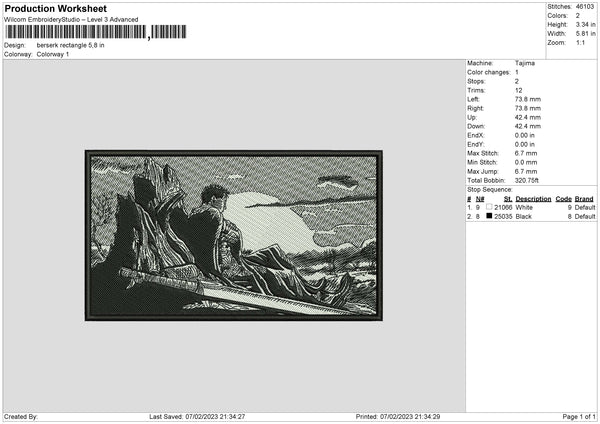Click the Max Jump value 6.7 mm
This screenshot has width=600, height=424.
tap(526, 172)
